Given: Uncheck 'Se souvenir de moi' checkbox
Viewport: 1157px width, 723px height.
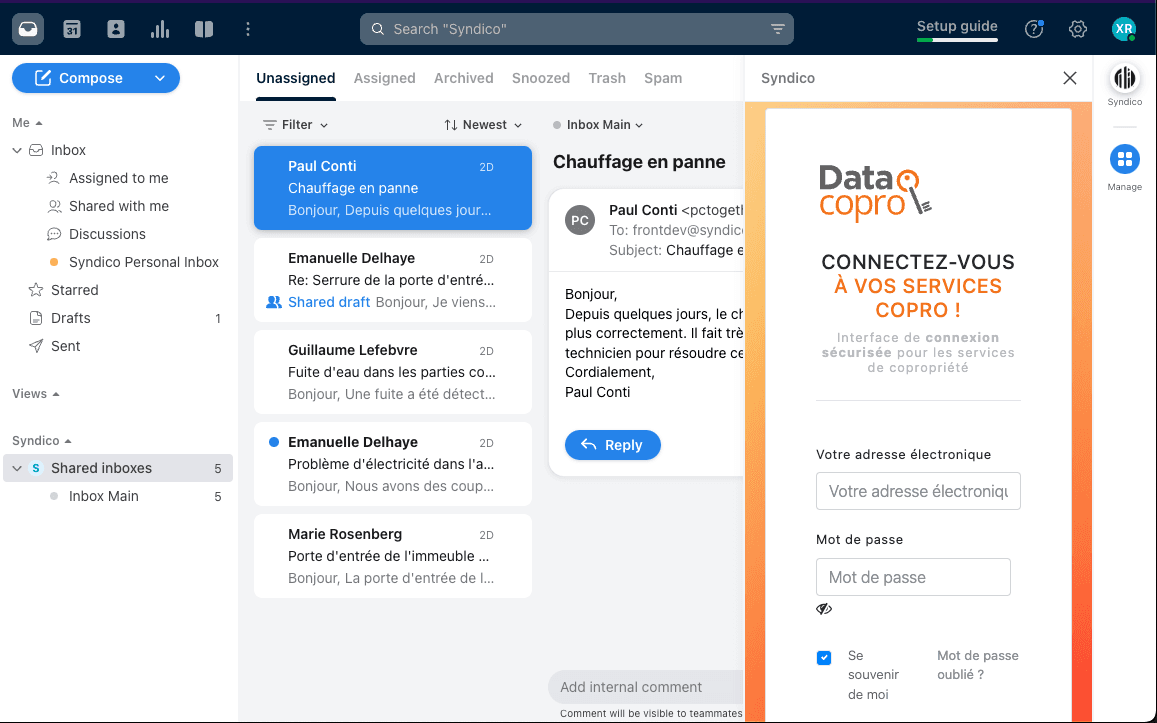Looking at the screenshot, I should pyautogui.click(x=824, y=657).
